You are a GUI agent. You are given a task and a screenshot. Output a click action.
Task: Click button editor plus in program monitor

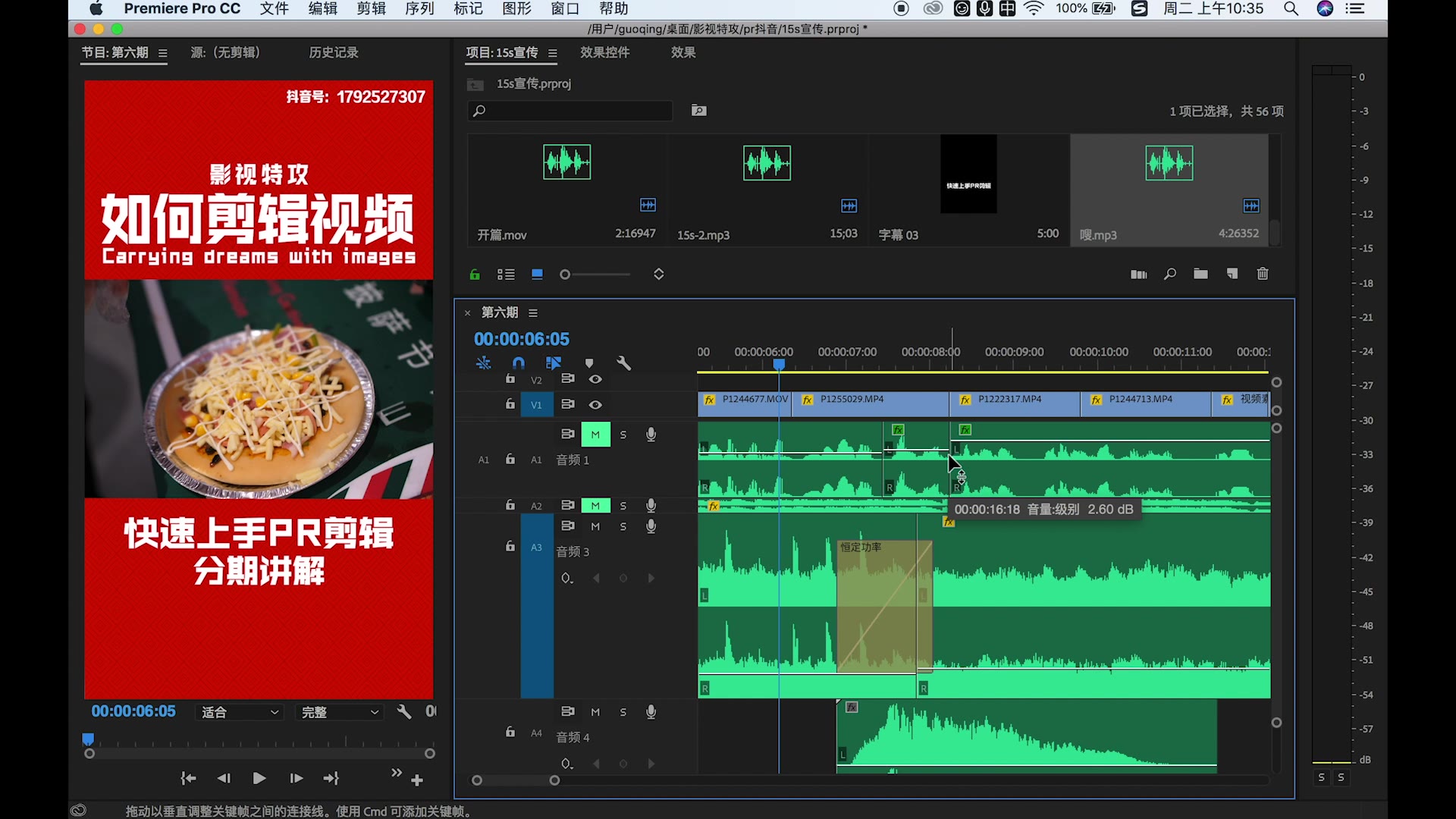pyautogui.click(x=417, y=780)
